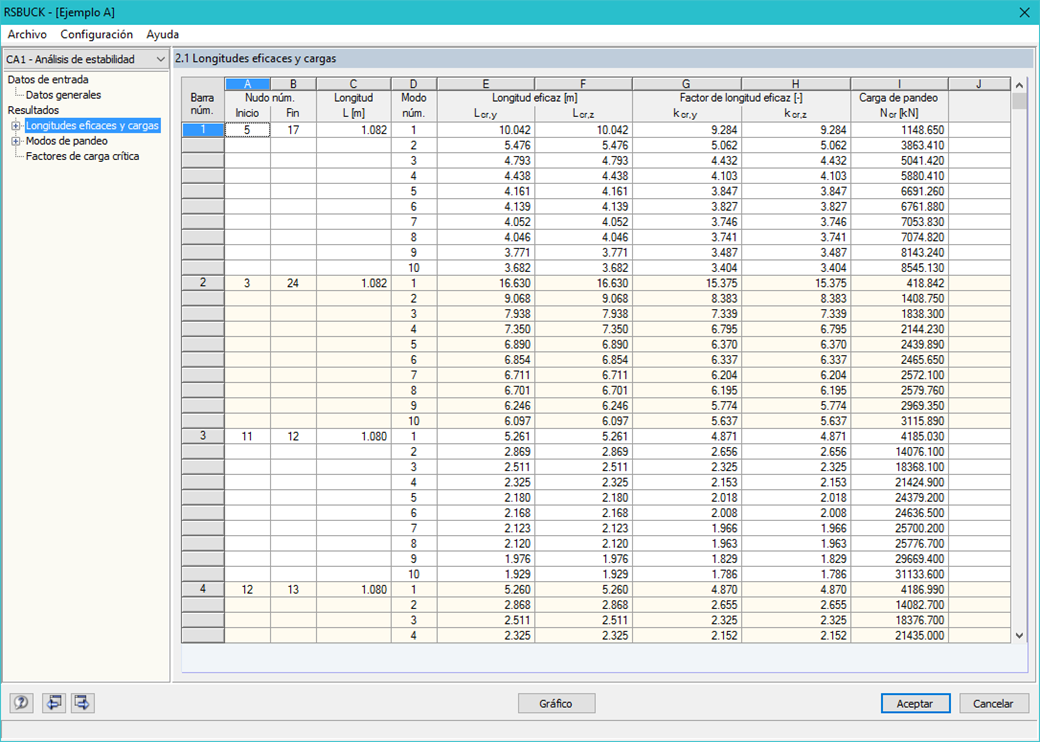1040x742 pixels.
Task: Click buckling load cell 4185.030
Action: 899,436
